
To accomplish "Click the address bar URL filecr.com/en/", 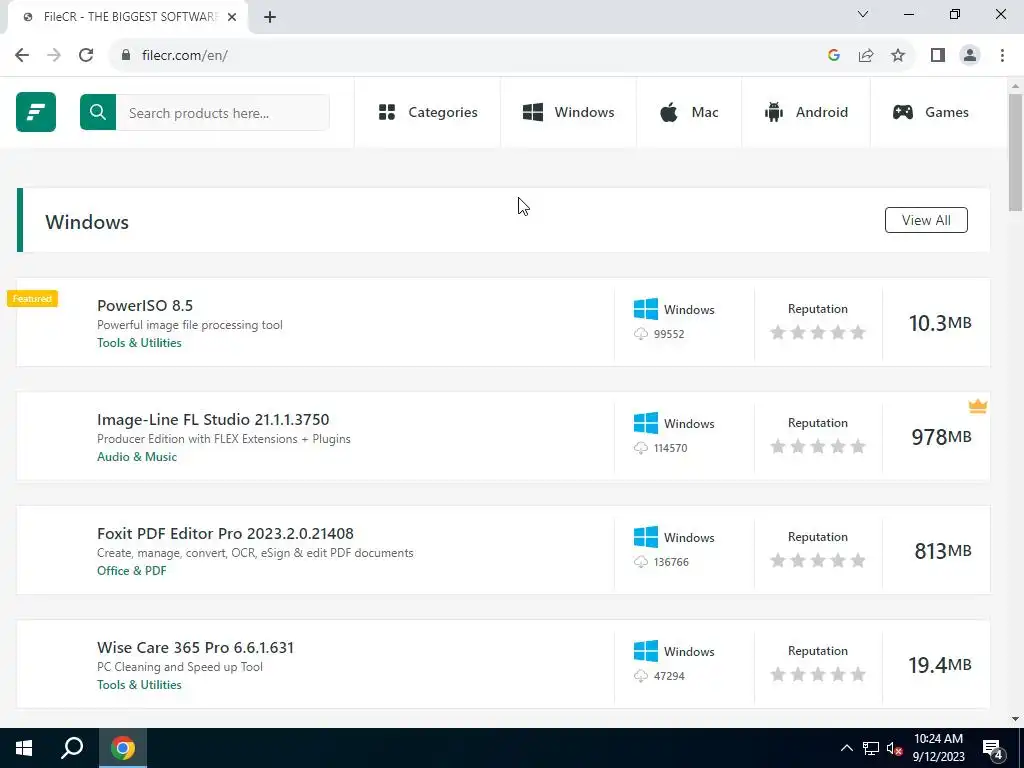I will click(x=185, y=56).
